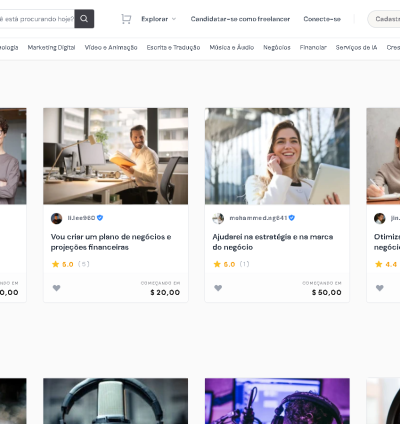Open purple studio recording thumbnail

(277, 401)
